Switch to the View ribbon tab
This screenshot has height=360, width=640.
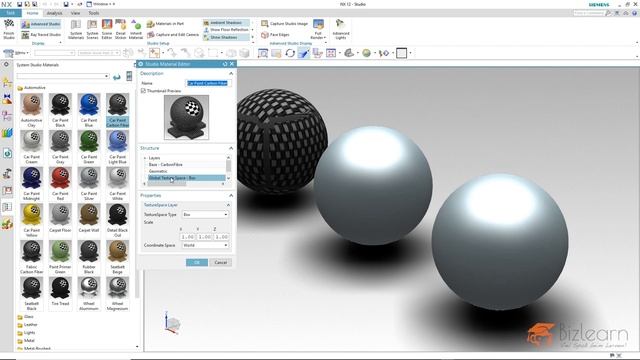[76, 13]
